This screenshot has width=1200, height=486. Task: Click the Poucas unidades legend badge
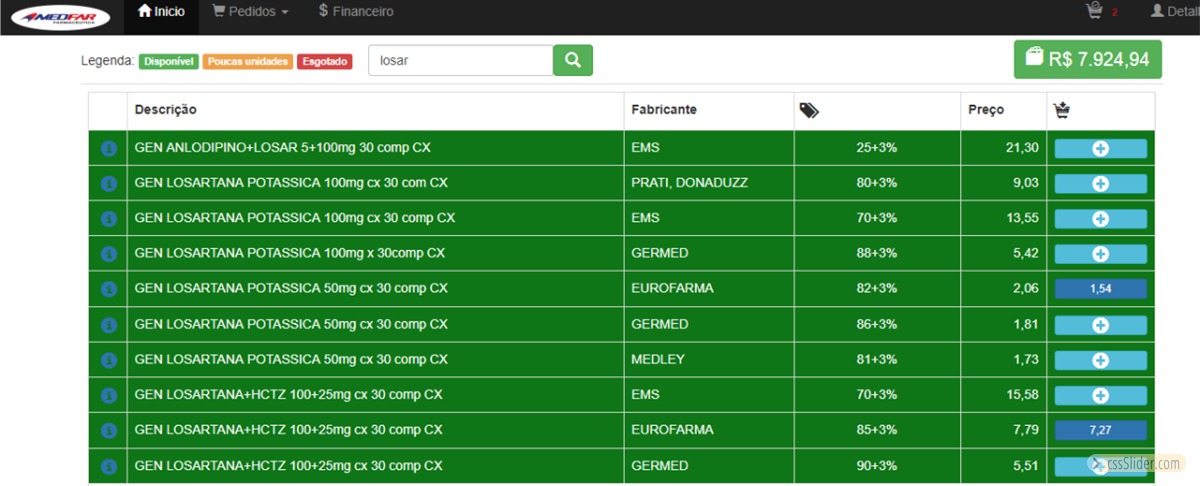(248, 62)
